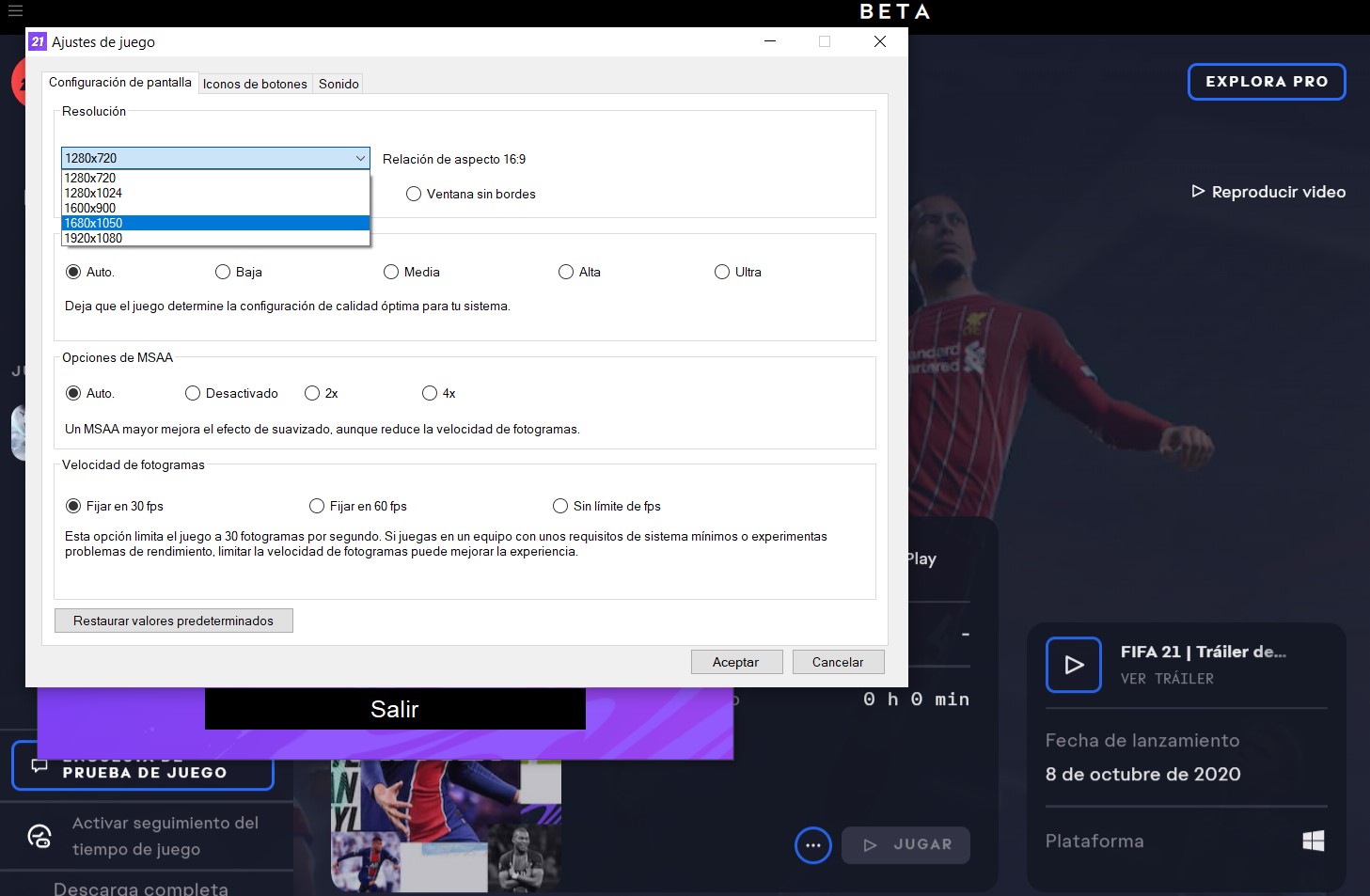Click VER TRÁILER for FIFA 21

[1166, 678]
